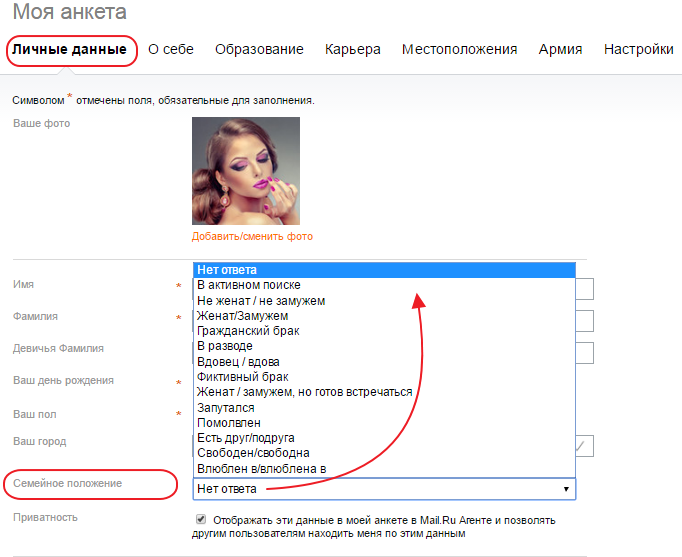
Task: Open the Настройки tab
Action: [x=638, y=50]
